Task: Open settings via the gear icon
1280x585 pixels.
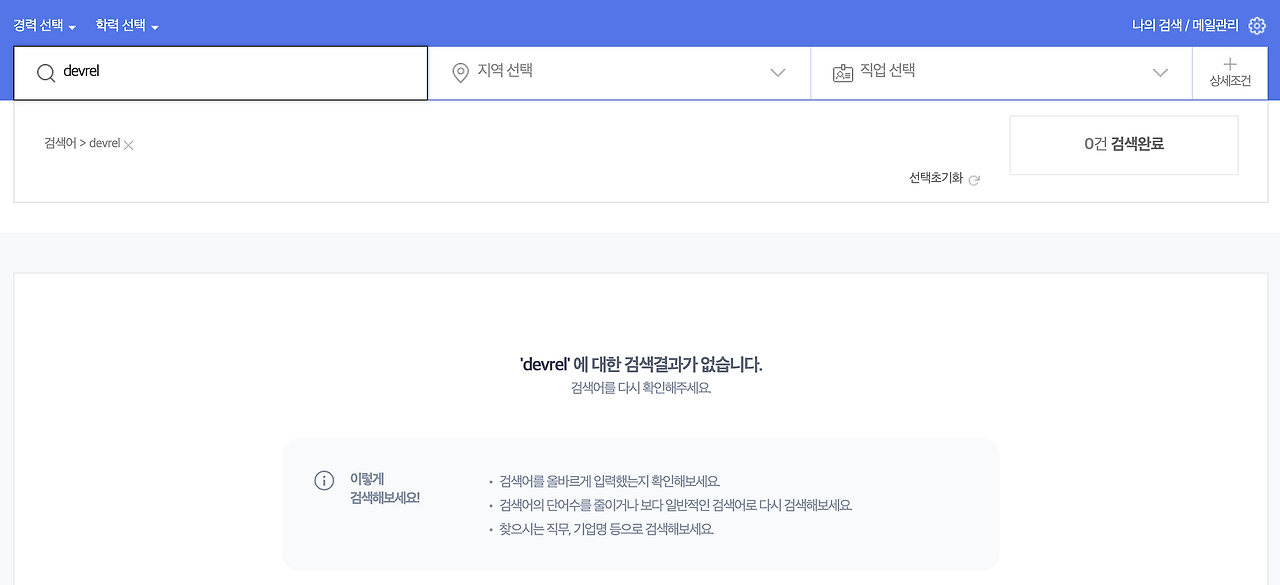Action: click(1257, 25)
